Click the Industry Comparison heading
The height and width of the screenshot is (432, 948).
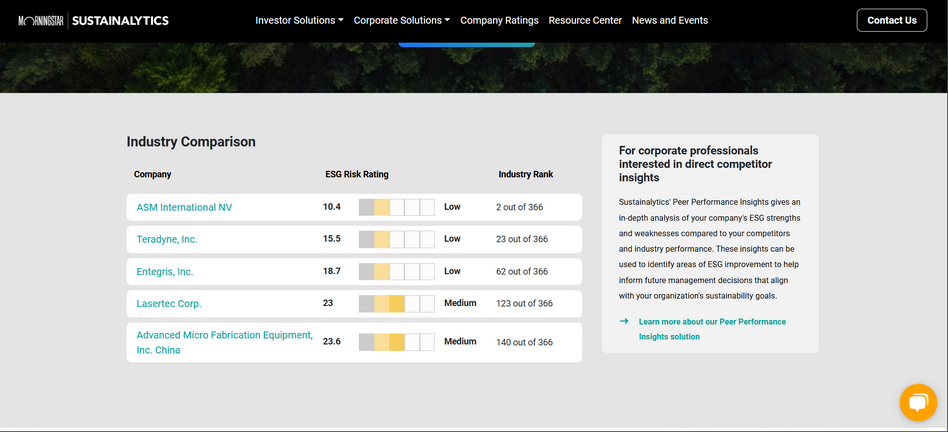(x=191, y=142)
